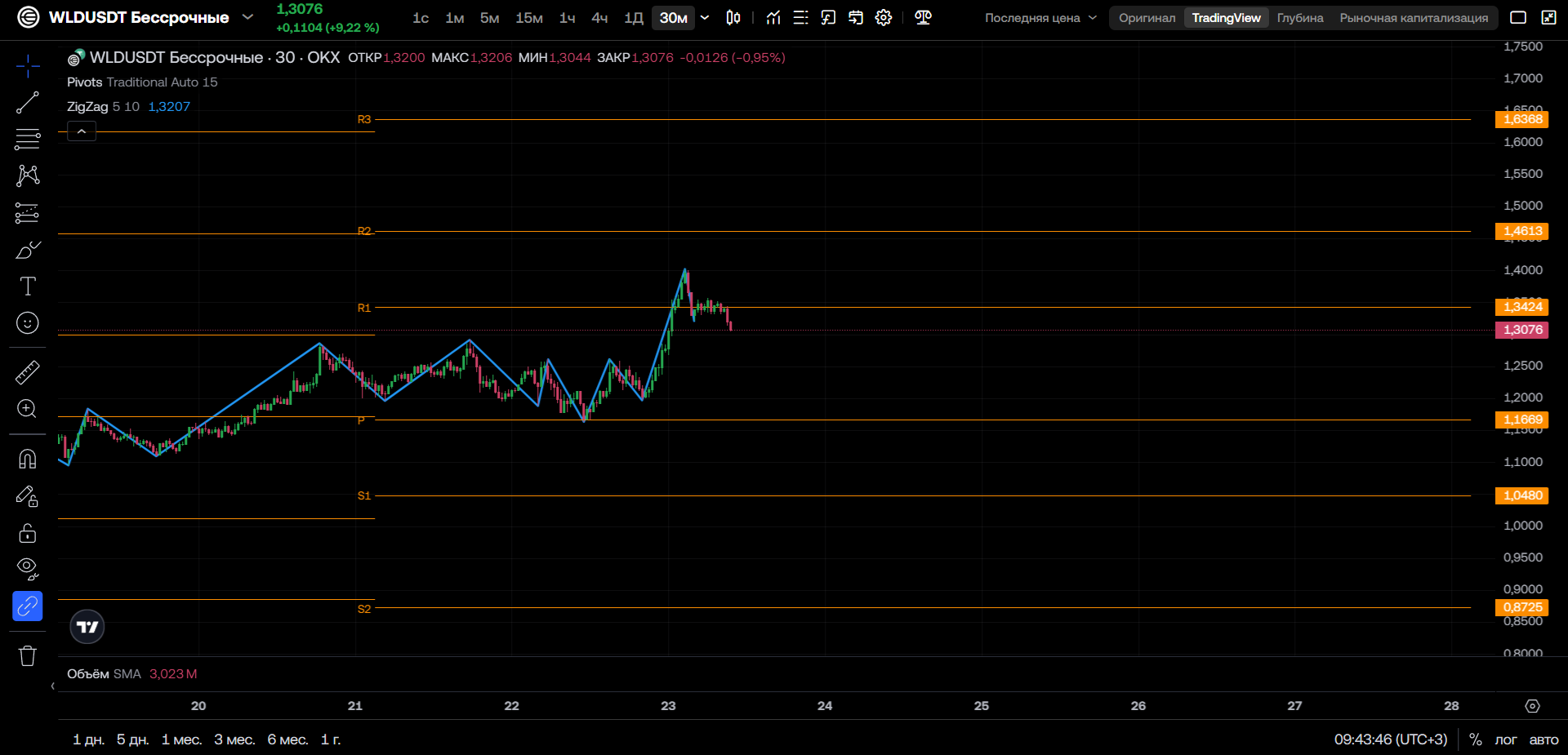Open timezone setting 09:43:46 (UTC+3)

[1391, 739]
